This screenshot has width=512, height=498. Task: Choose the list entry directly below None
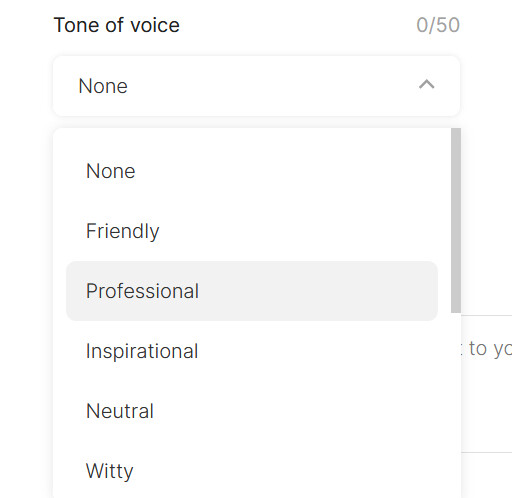(252, 231)
